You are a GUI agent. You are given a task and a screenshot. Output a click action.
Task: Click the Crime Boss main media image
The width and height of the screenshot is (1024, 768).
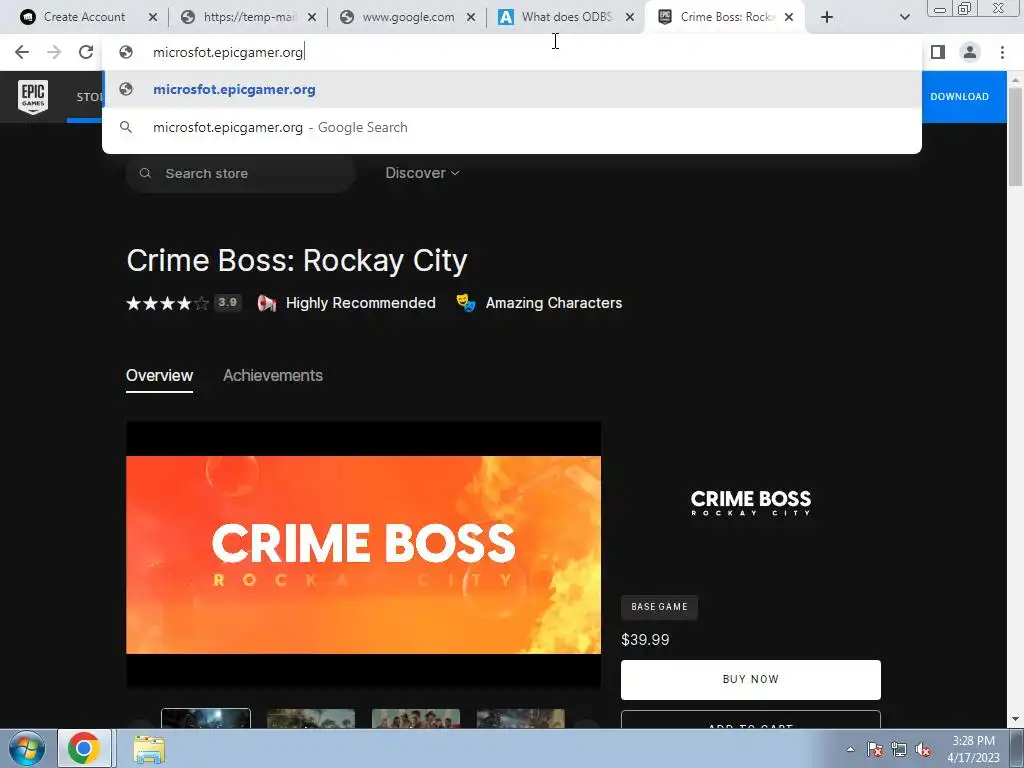click(x=363, y=554)
